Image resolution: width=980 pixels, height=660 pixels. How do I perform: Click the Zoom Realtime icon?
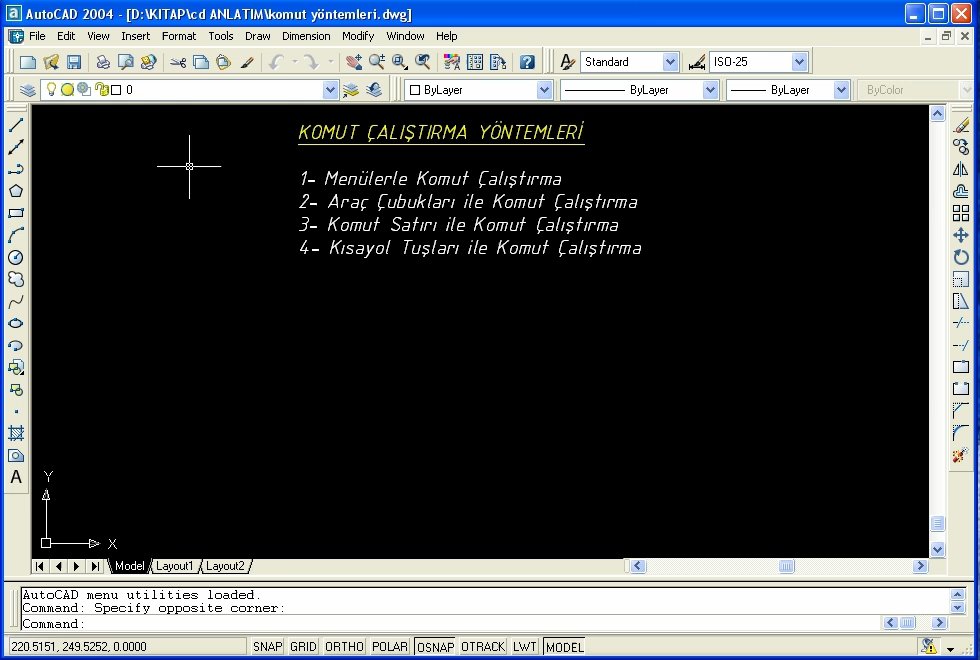[377, 62]
